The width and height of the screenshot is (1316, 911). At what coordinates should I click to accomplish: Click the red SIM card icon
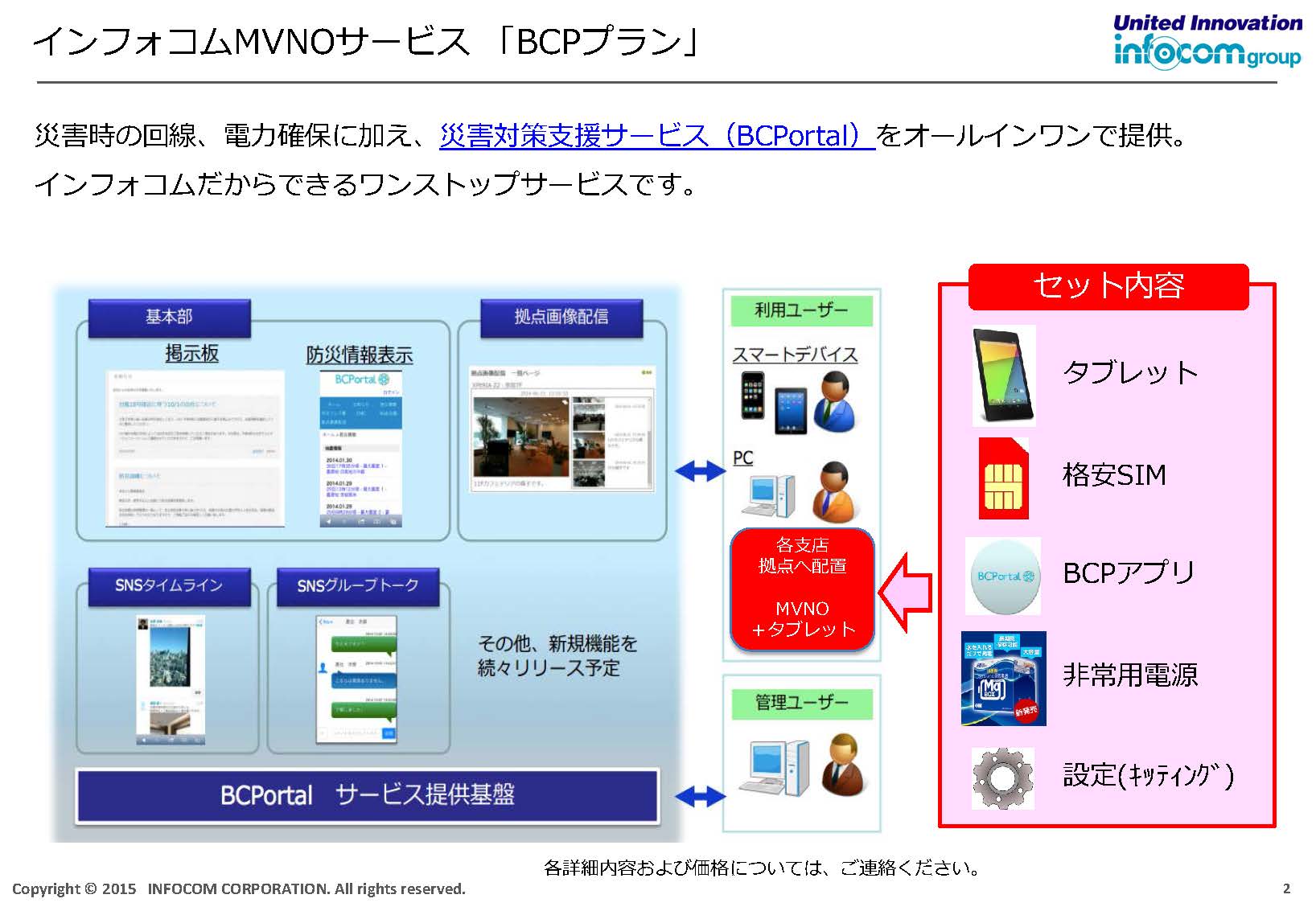1003,478
